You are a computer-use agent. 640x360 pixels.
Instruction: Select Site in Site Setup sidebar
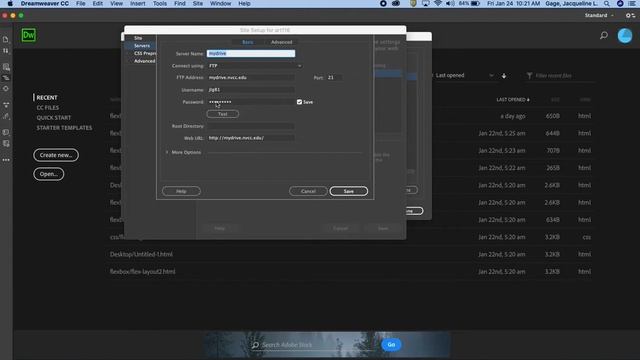pos(138,38)
